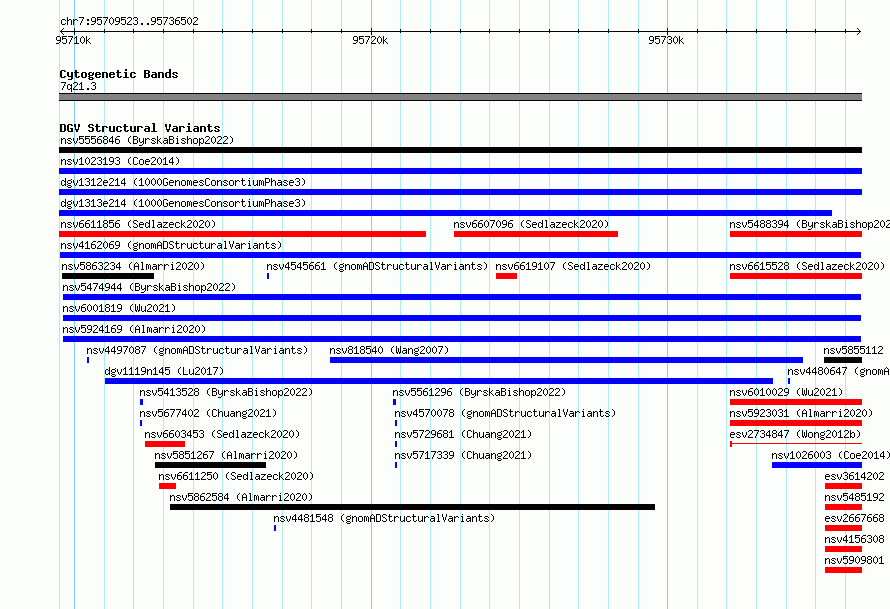Click the DGV Structural Variants track title
890x609 pixels.
[140, 128]
